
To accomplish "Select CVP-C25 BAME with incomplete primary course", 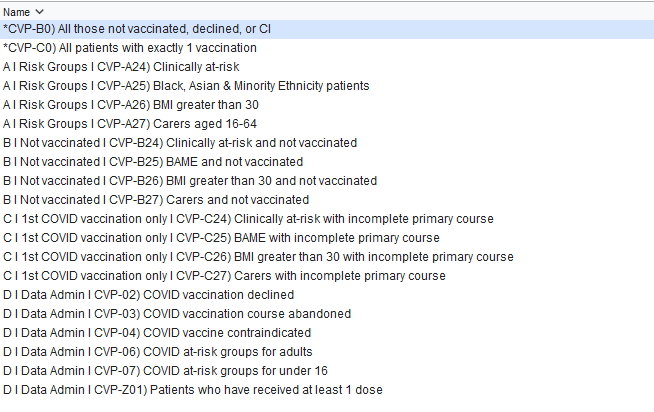I will 221,238.
